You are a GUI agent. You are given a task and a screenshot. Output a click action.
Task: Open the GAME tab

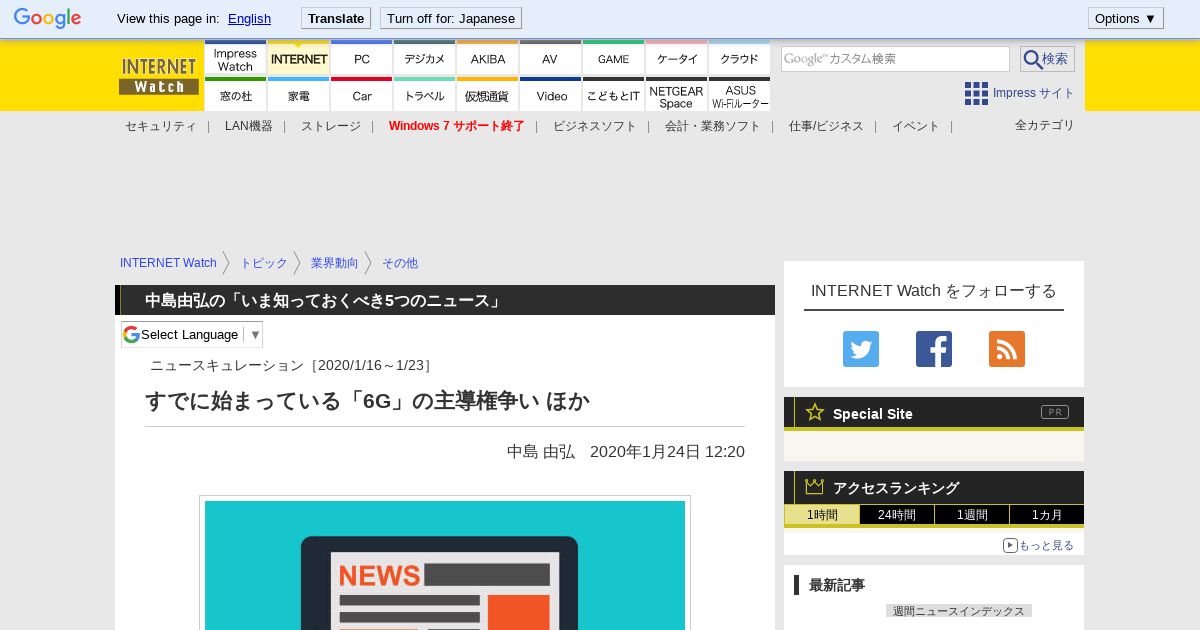tap(613, 59)
